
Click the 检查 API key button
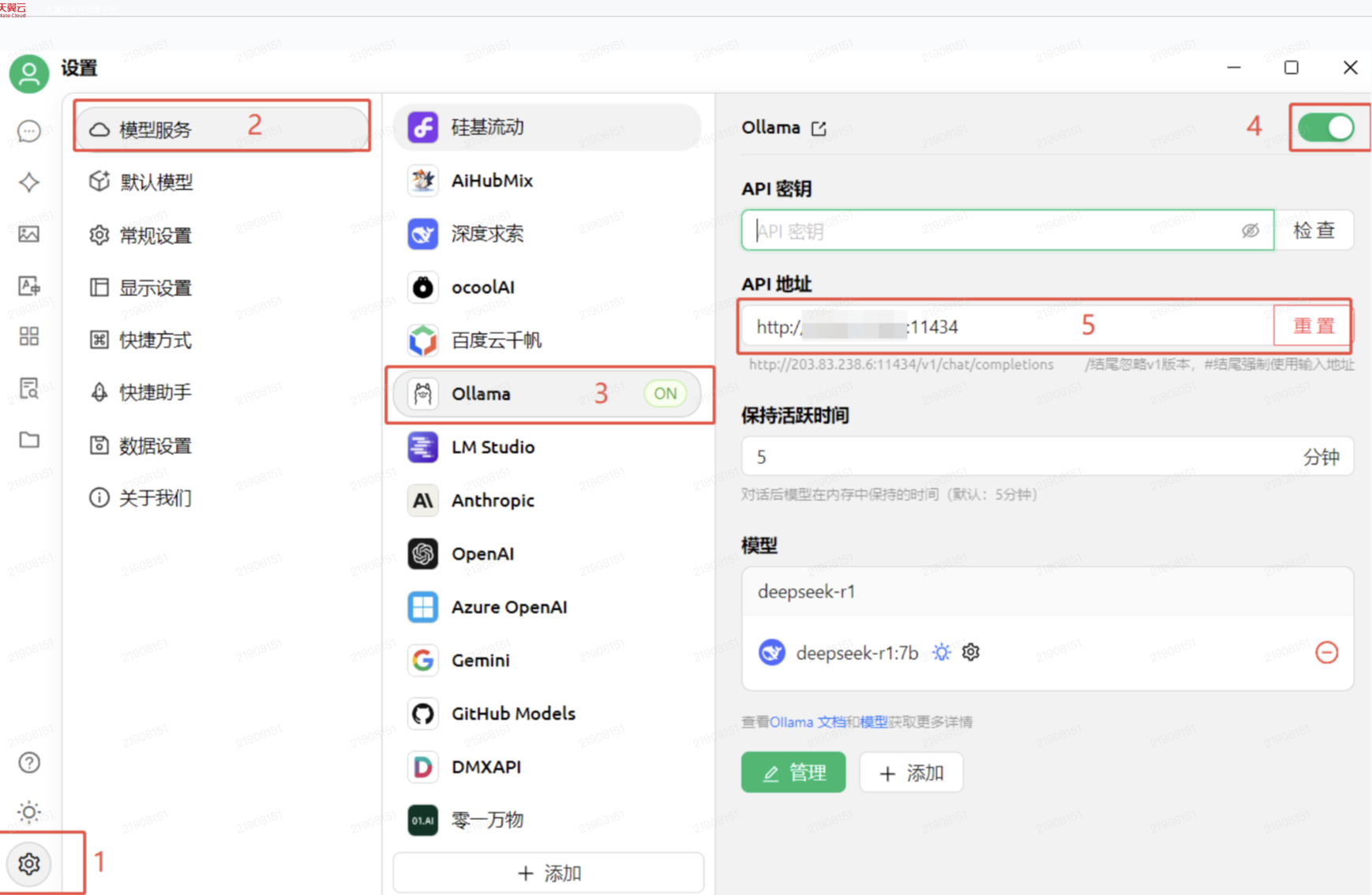[x=1314, y=230]
